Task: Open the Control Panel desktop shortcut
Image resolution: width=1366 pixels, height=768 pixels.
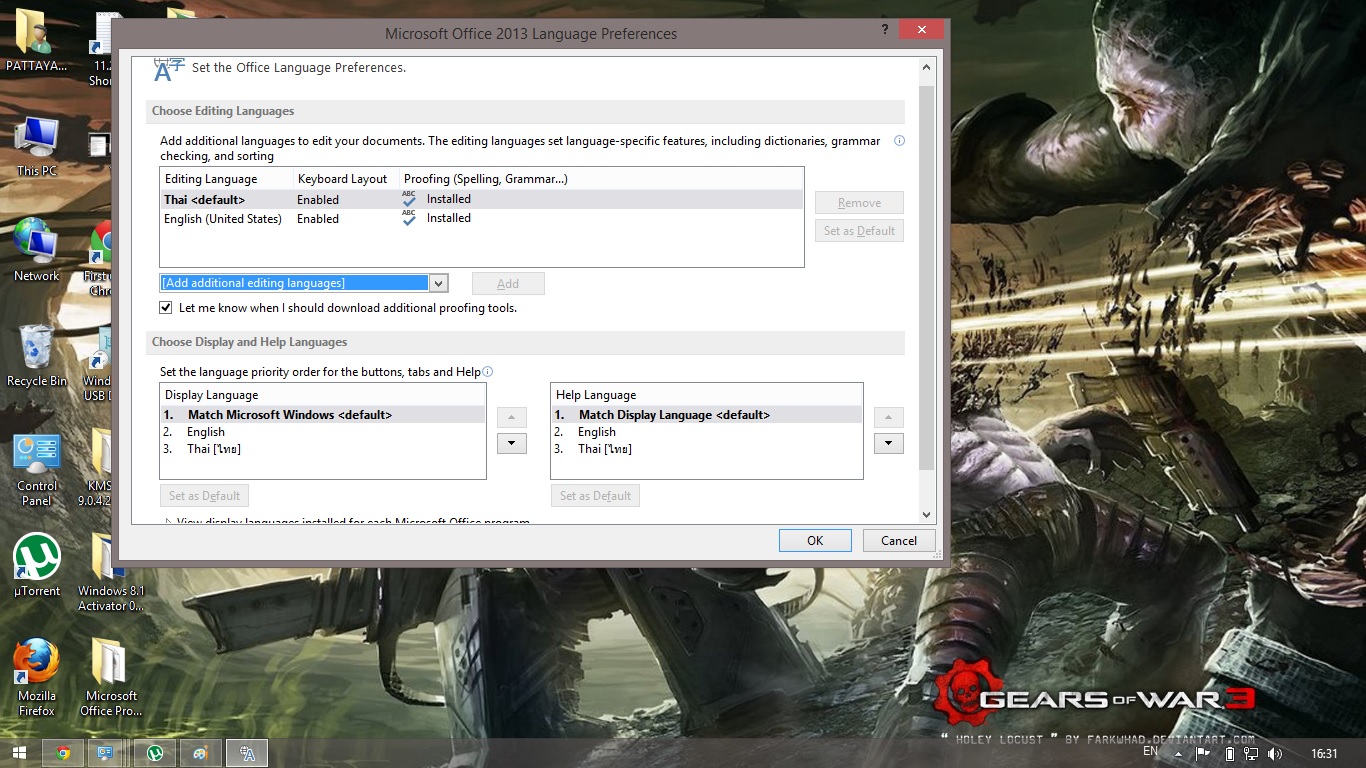Action: click(37, 470)
